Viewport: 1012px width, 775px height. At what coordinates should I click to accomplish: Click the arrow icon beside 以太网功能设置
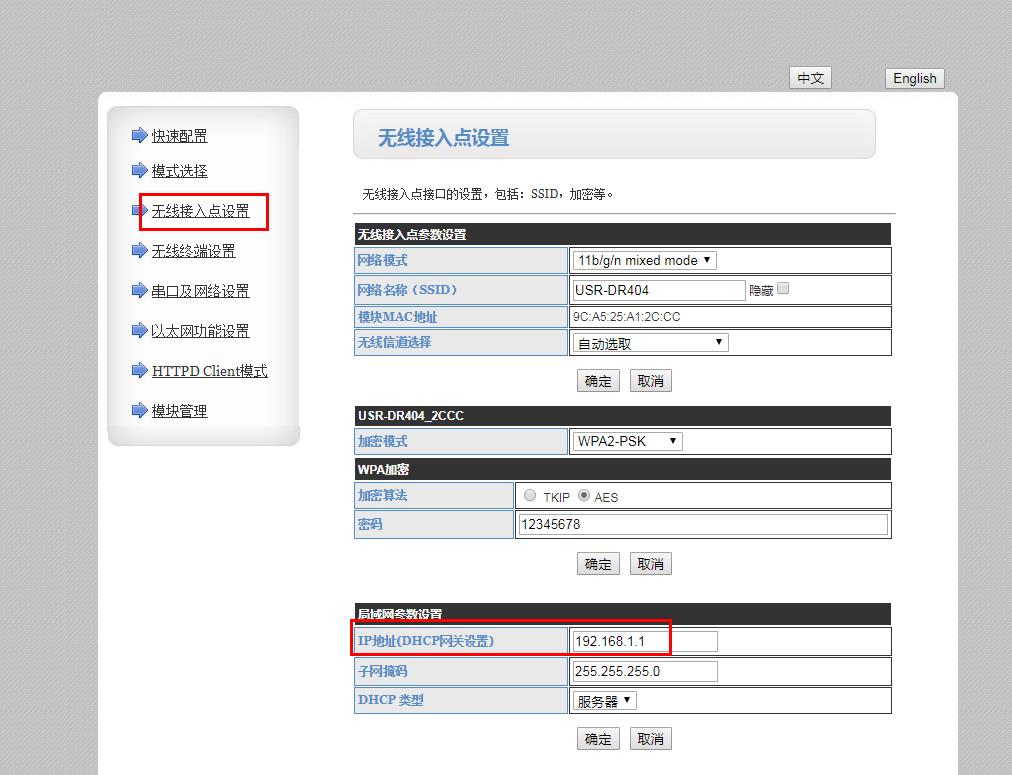click(139, 331)
